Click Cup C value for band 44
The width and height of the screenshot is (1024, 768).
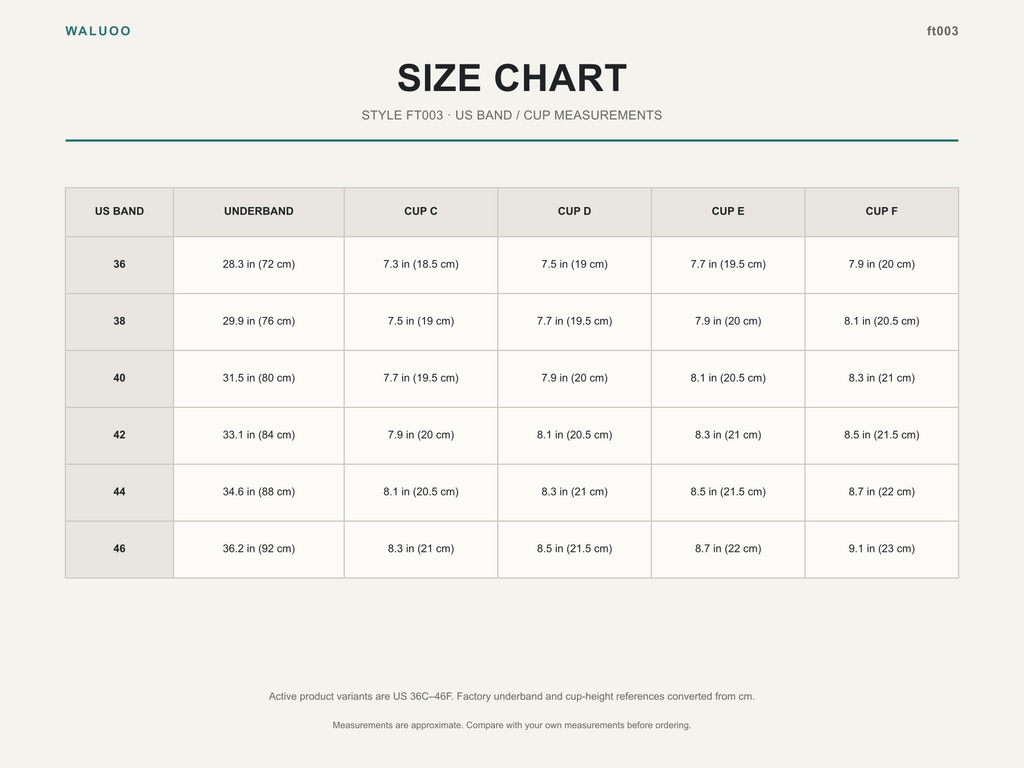tap(421, 492)
